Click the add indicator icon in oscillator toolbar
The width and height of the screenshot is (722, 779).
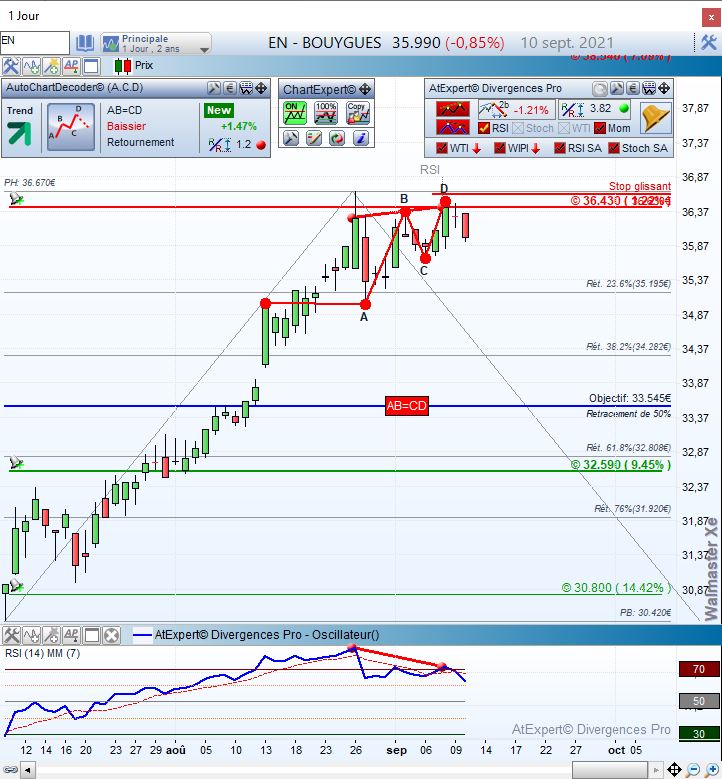click(x=31, y=635)
